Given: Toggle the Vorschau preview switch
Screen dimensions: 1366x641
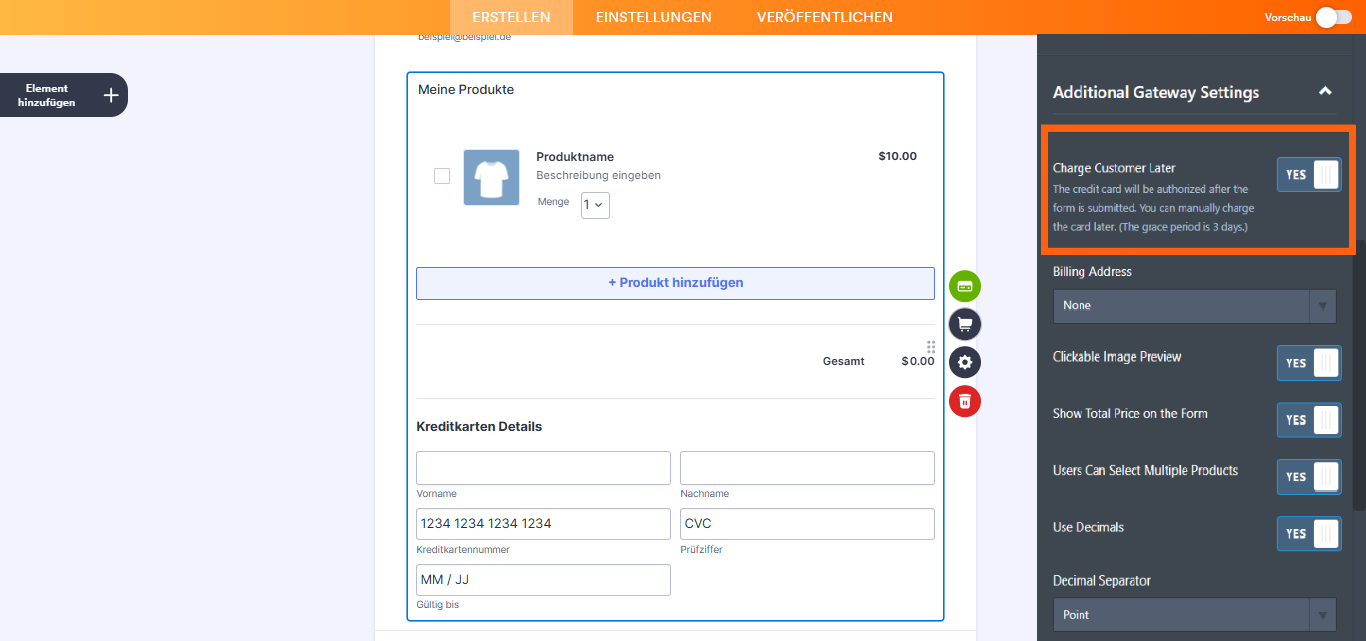Looking at the screenshot, I should (x=1333, y=17).
